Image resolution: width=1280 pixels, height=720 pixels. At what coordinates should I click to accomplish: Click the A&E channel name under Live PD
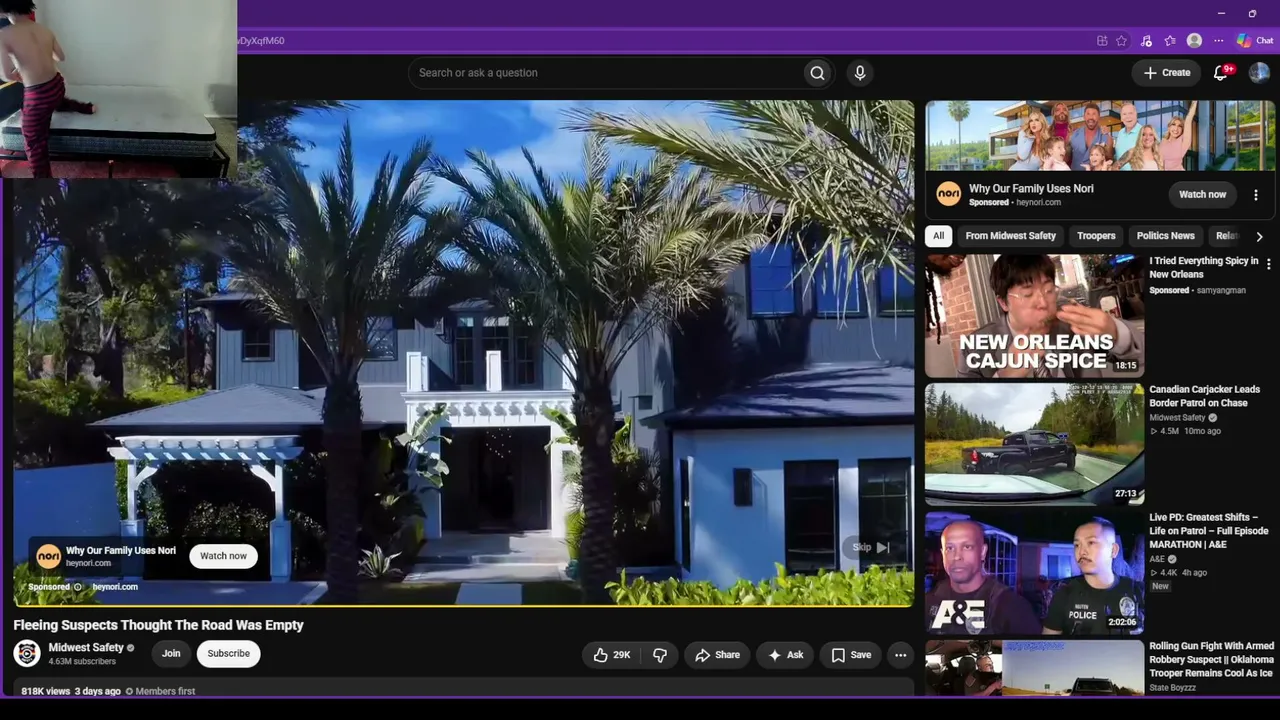coord(1157,559)
